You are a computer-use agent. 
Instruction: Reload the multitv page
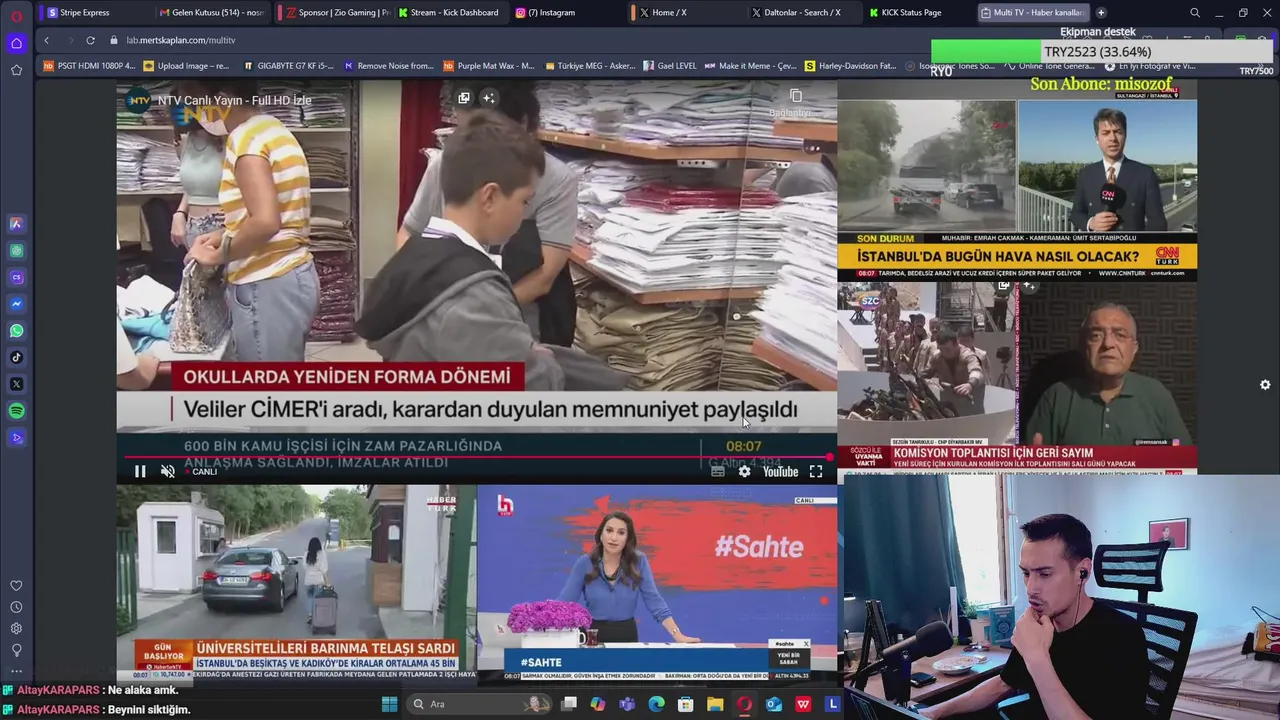pyautogui.click(x=90, y=40)
